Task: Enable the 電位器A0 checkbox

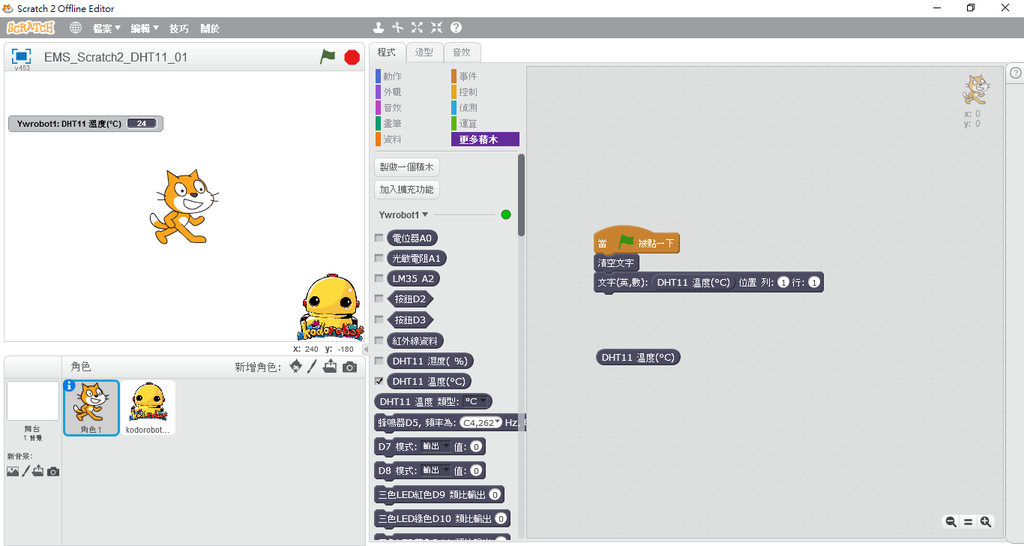Action: click(378, 238)
